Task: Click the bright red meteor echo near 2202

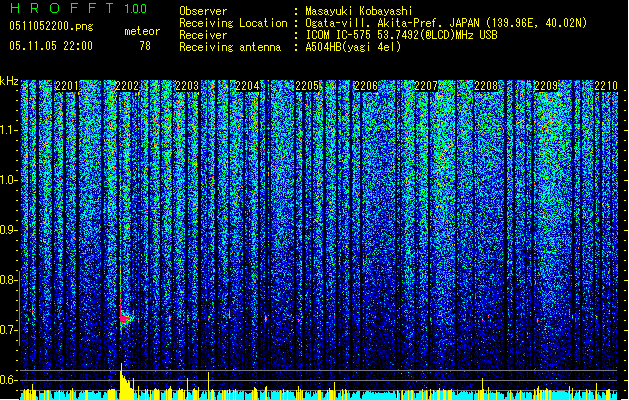Action: (x=125, y=318)
